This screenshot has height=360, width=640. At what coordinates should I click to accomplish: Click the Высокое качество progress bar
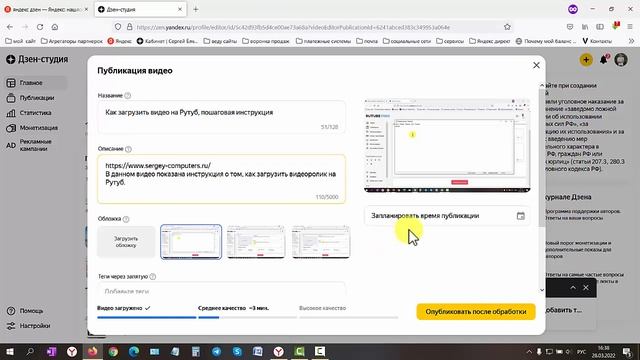pos(349,317)
